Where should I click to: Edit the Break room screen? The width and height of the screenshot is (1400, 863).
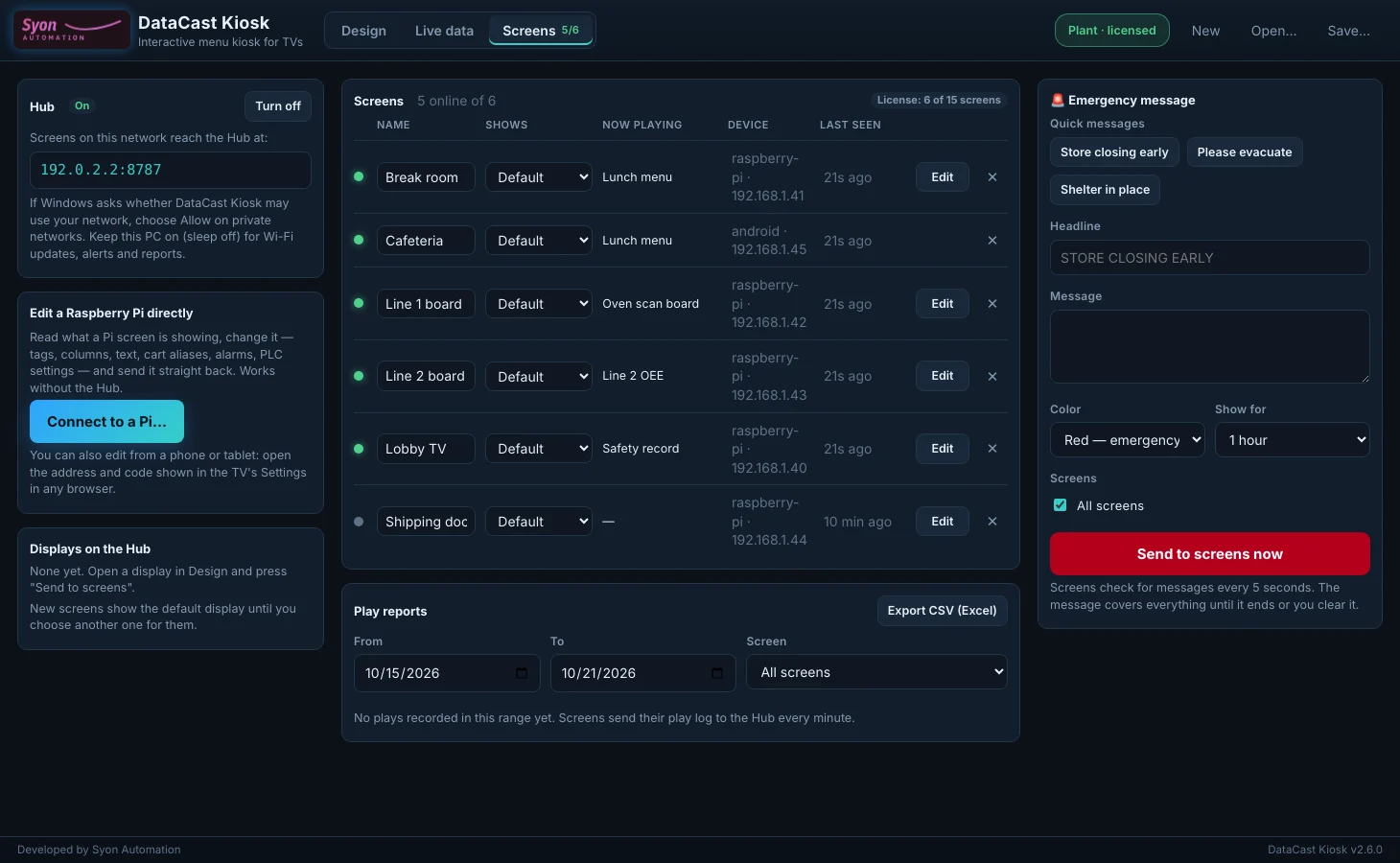pos(943,177)
